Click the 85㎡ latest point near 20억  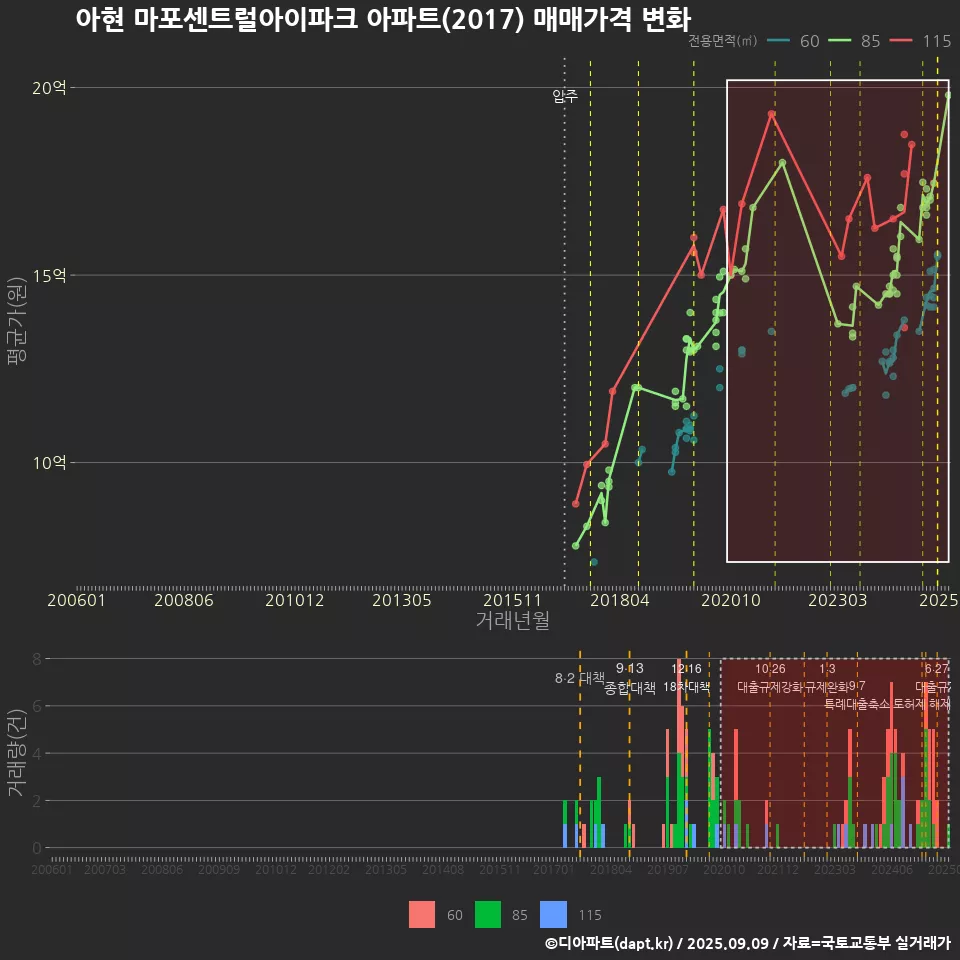tap(948, 95)
